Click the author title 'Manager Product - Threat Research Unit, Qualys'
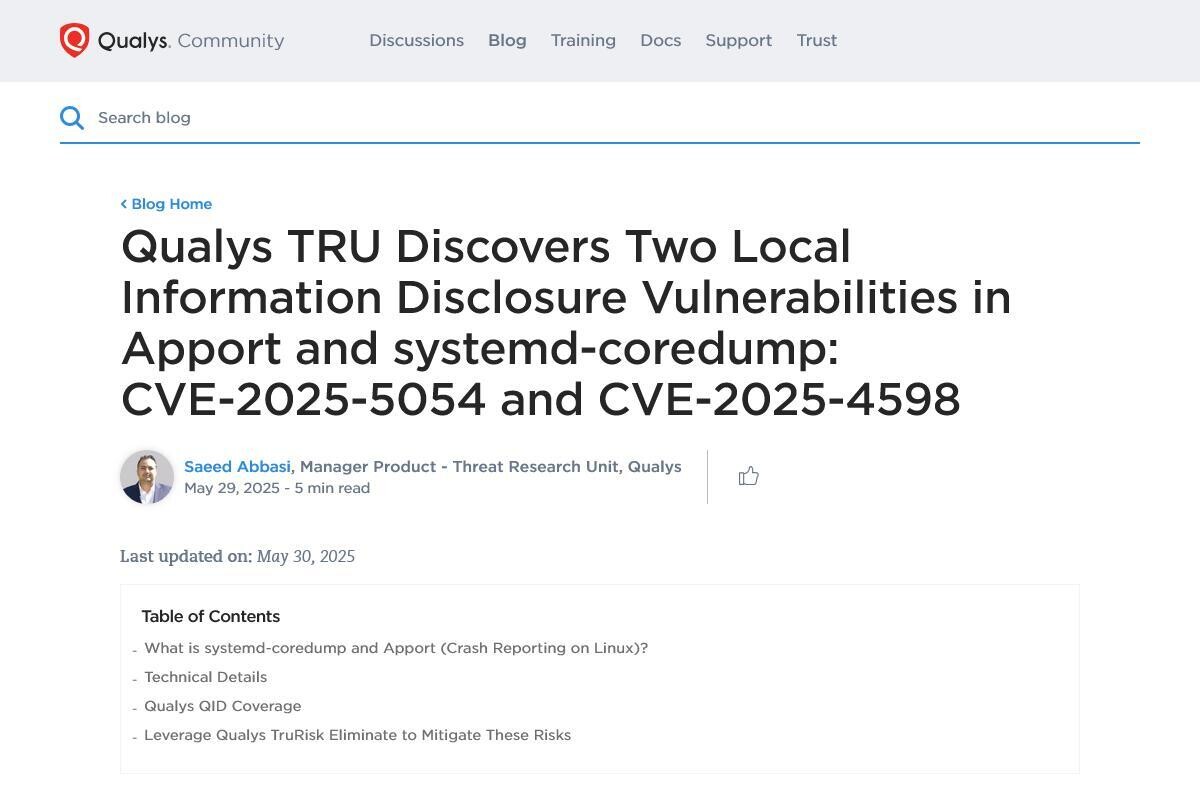The width and height of the screenshot is (1200, 800). (x=491, y=467)
